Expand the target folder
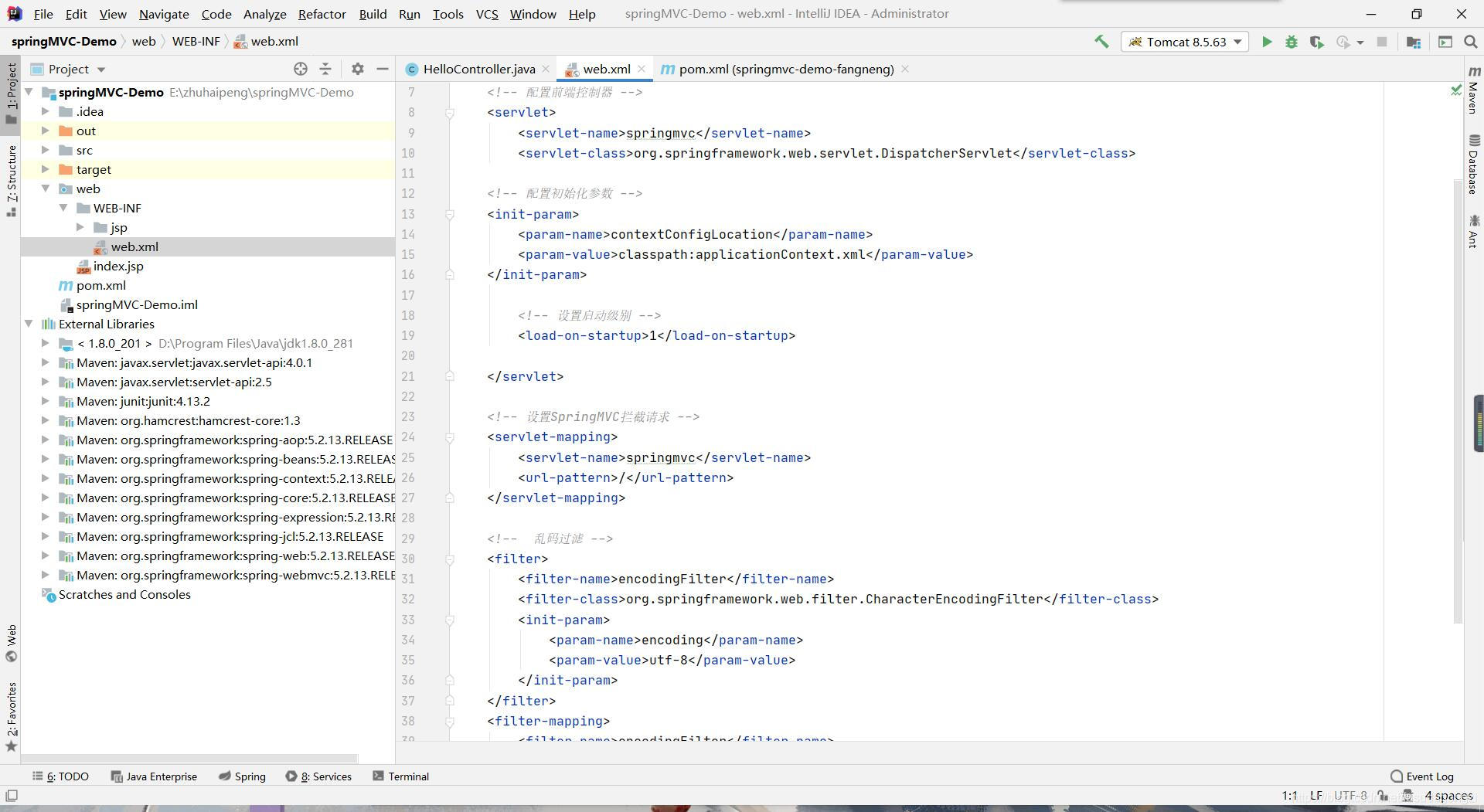 (x=46, y=169)
